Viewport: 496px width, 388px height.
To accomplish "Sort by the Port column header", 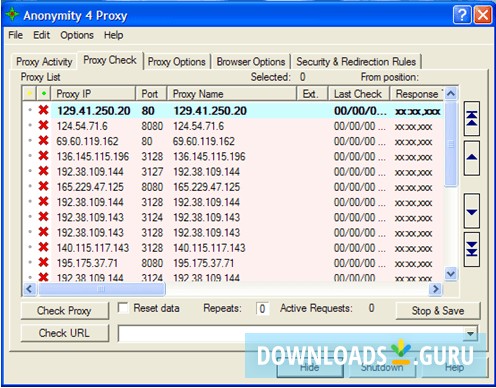I will pyautogui.click(x=151, y=94).
